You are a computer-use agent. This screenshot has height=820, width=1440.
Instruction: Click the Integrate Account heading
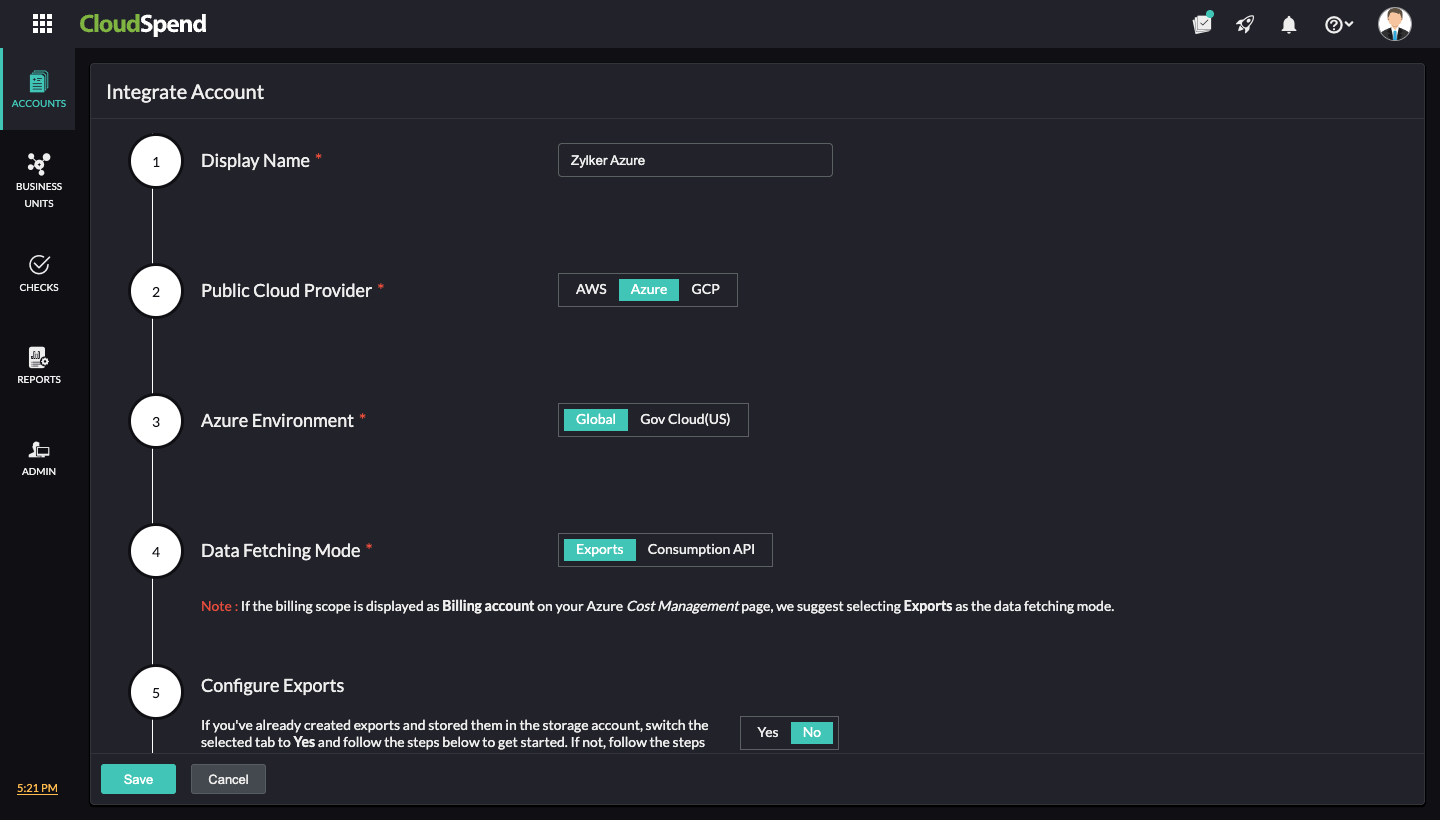[185, 92]
